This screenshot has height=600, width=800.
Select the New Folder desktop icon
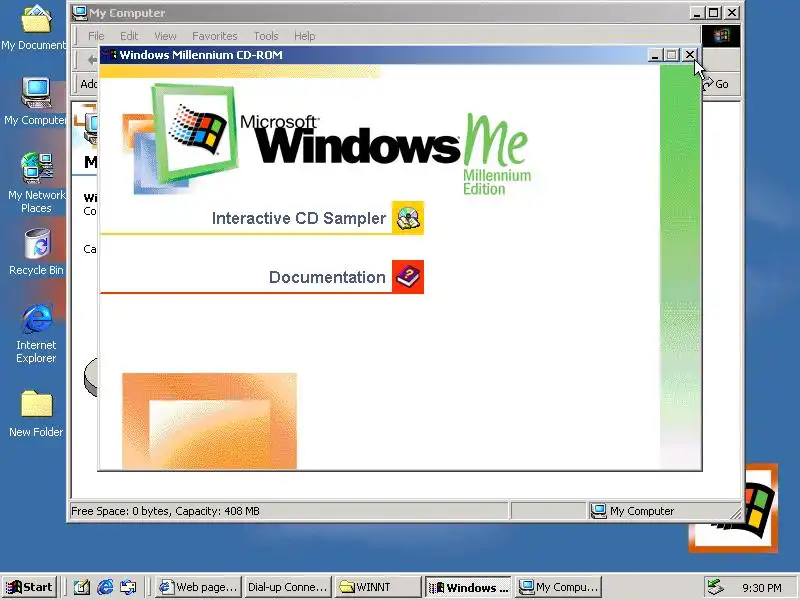click(36, 414)
